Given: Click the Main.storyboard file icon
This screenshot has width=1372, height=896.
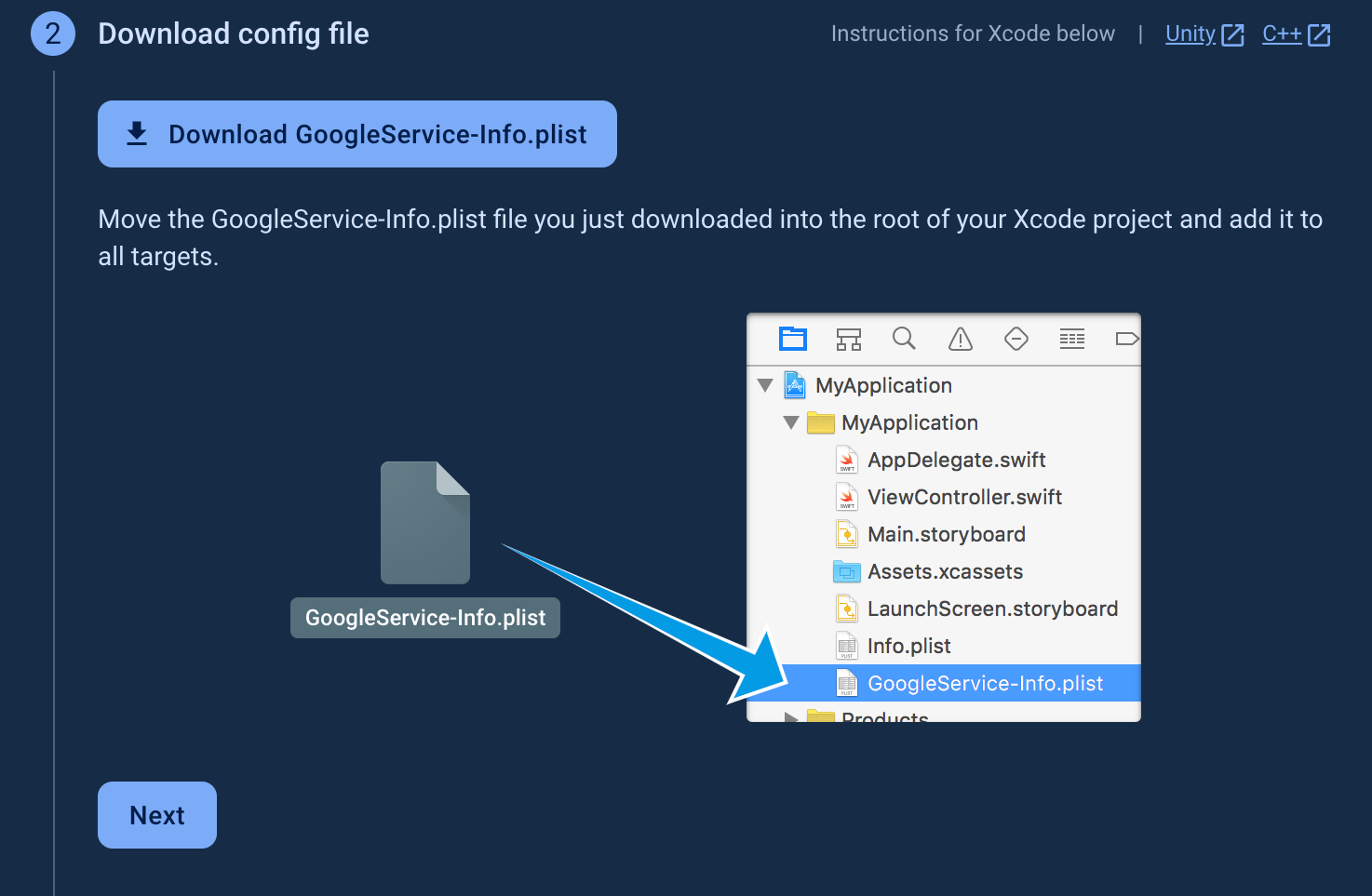Looking at the screenshot, I should pyautogui.click(x=847, y=534).
